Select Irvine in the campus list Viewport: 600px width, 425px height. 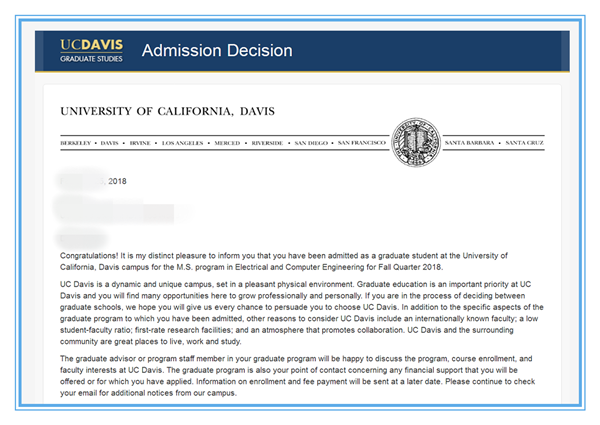(140, 143)
